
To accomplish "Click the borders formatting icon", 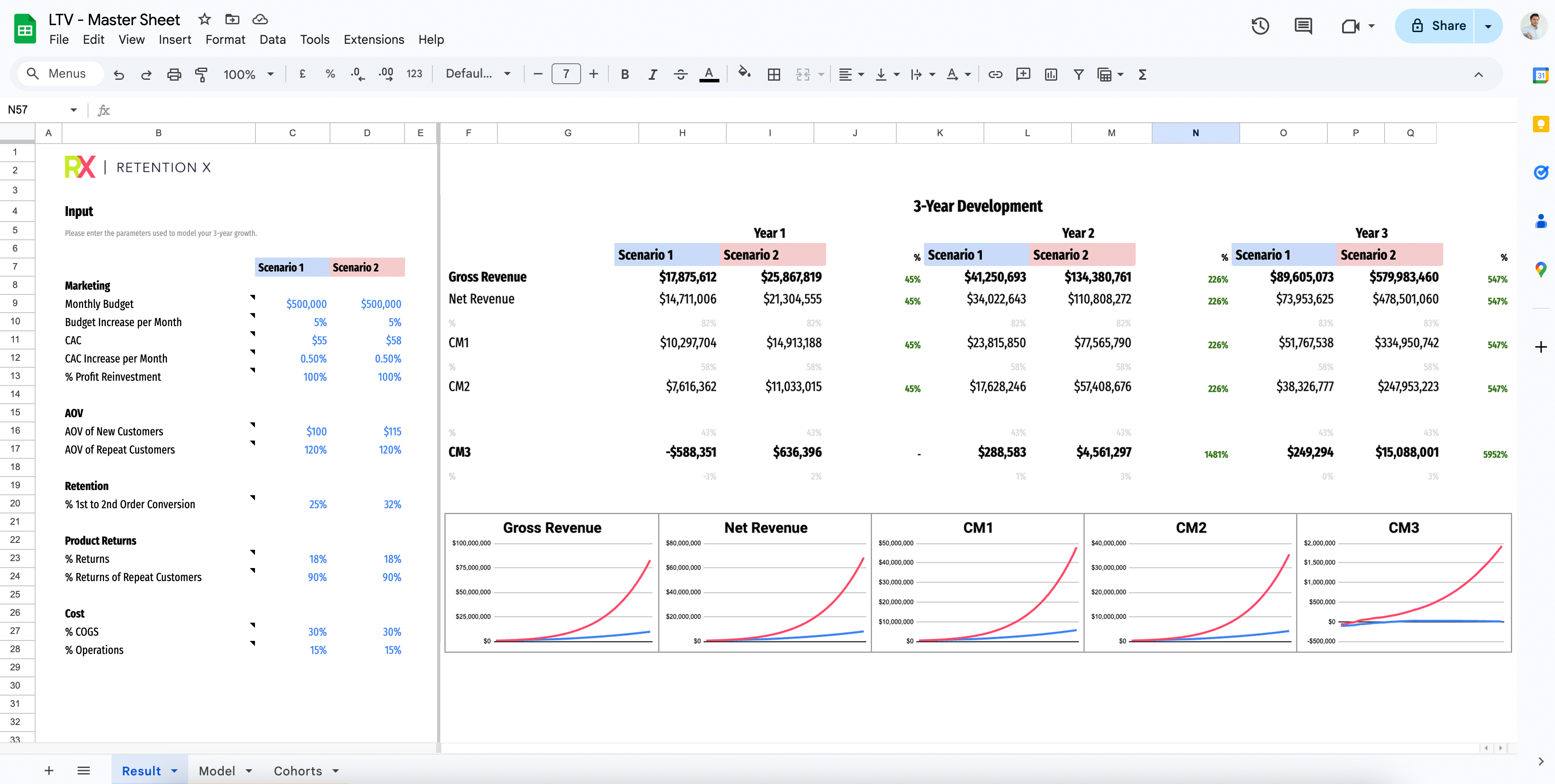I will [774, 74].
